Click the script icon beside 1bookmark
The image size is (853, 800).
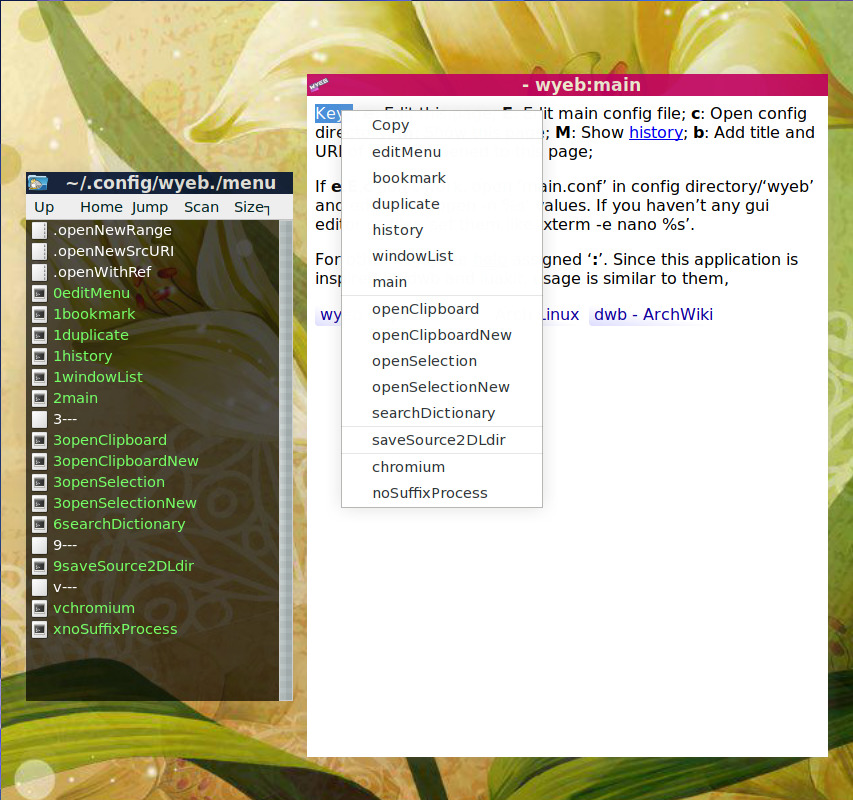coord(39,314)
